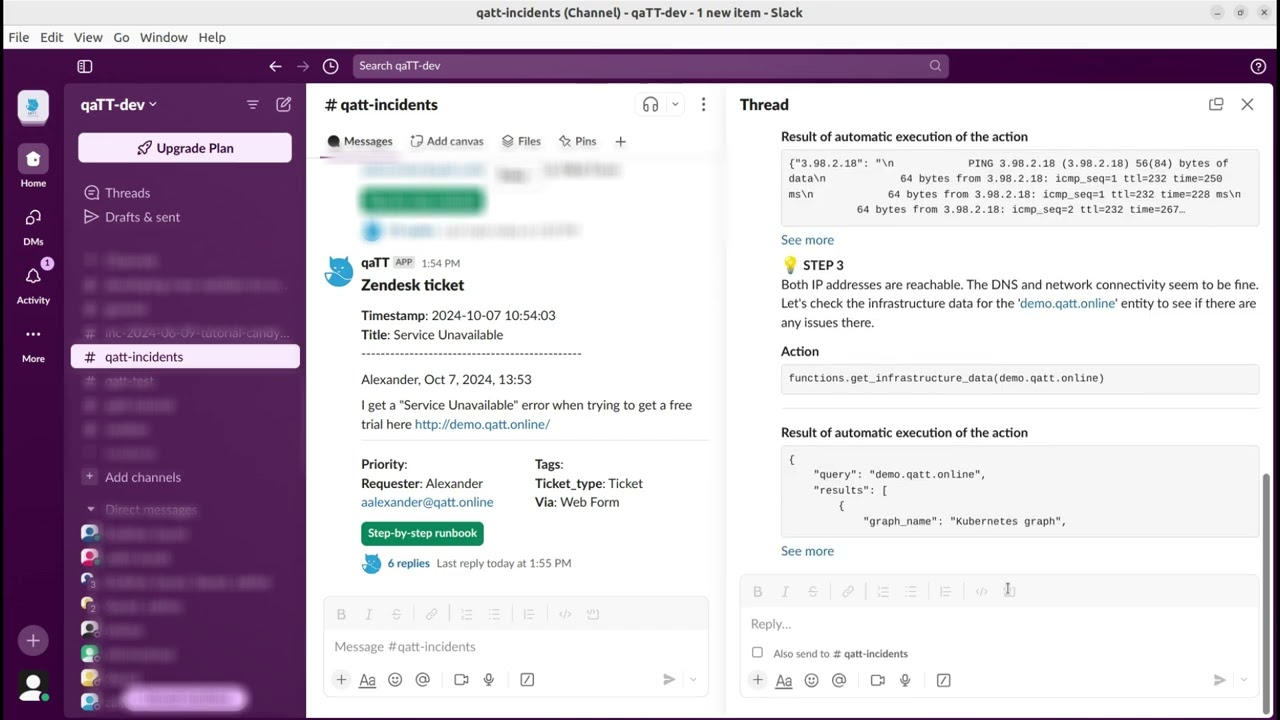Viewport: 1280px width, 720px height.
Task: Open send options arrow in the channel composer
Action: coord(693,680)
